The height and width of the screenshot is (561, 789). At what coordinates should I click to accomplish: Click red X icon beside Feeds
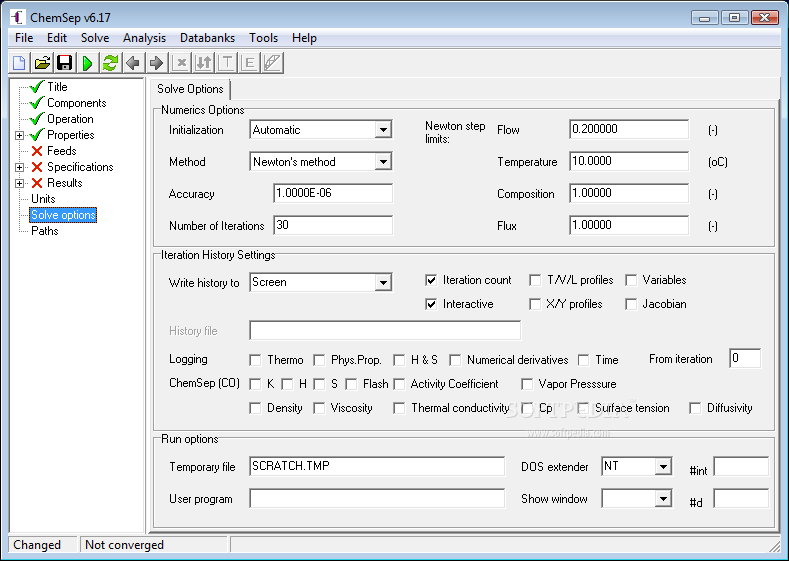point(37,151)
